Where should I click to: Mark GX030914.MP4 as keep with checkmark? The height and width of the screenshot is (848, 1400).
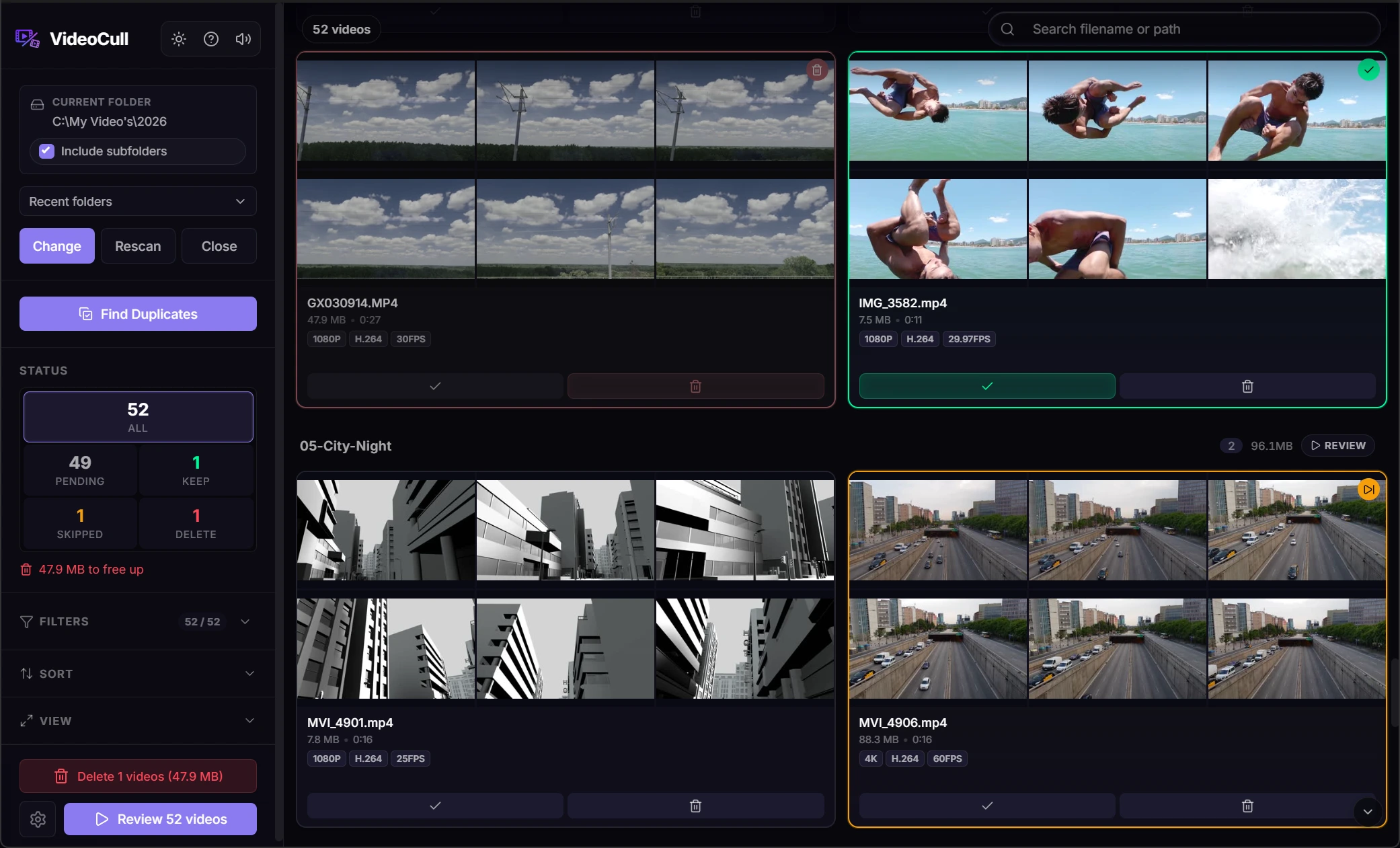(x=435, y=386)
